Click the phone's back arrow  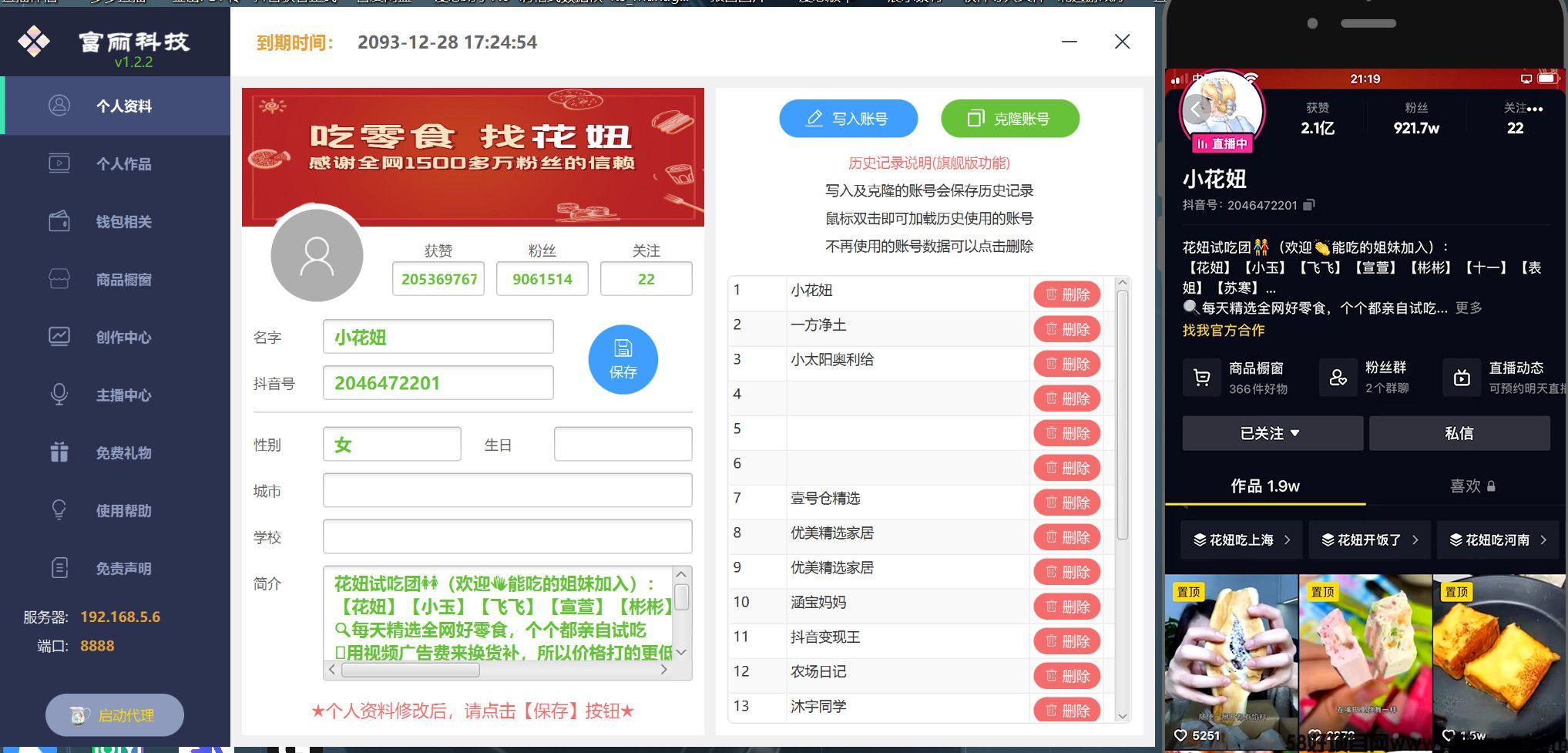coord(1196,109)
